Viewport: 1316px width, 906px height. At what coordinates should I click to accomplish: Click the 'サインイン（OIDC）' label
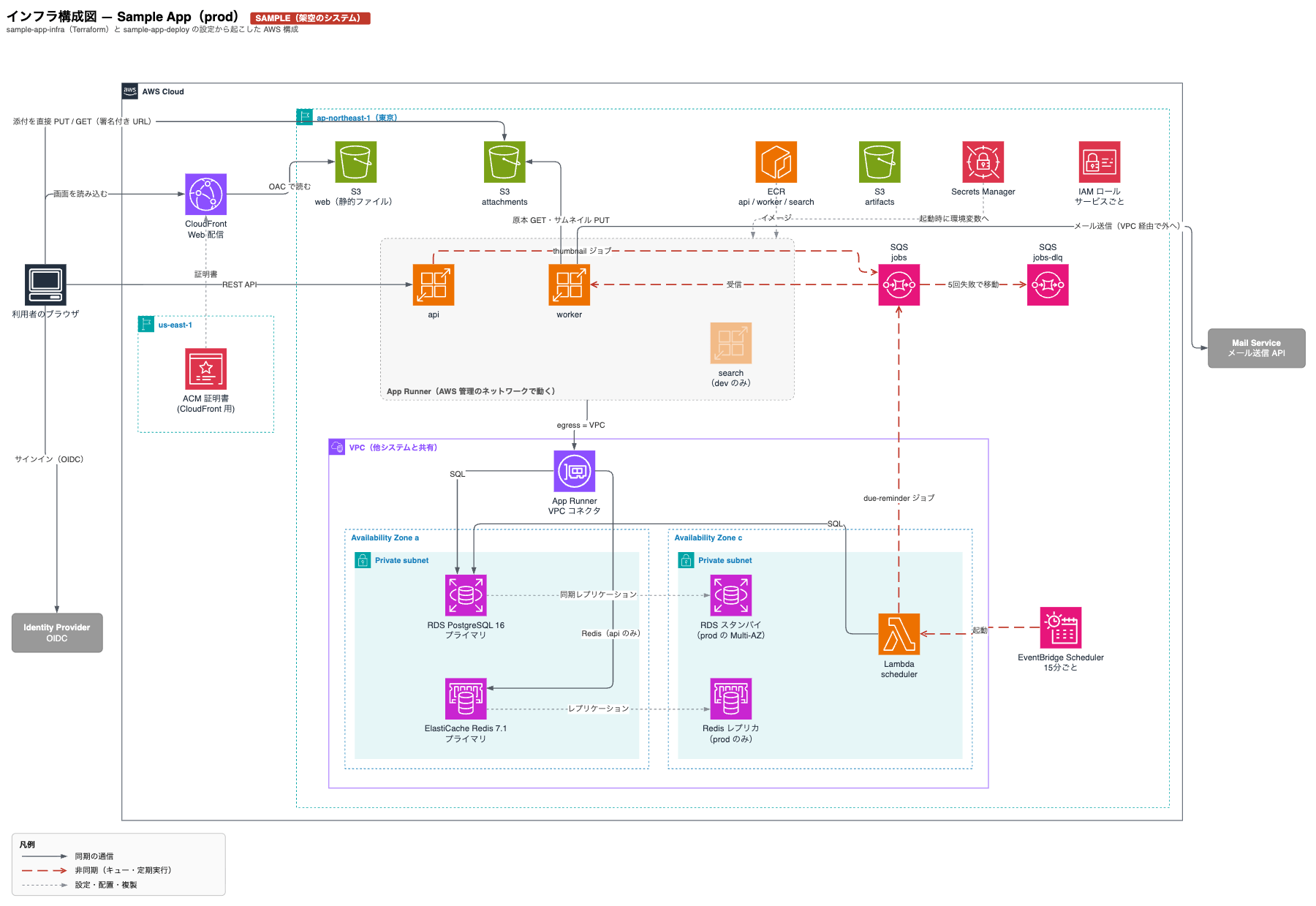click(x=49, y=459)
